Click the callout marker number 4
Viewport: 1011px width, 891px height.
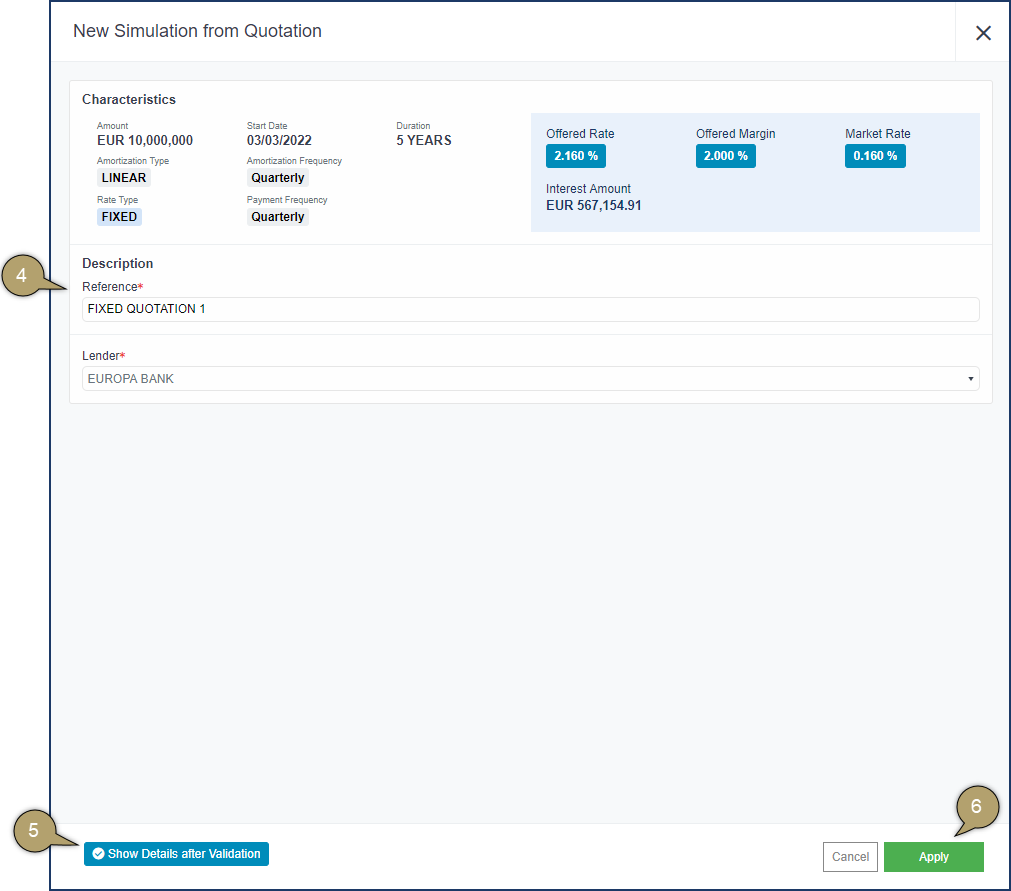point(22,277)
